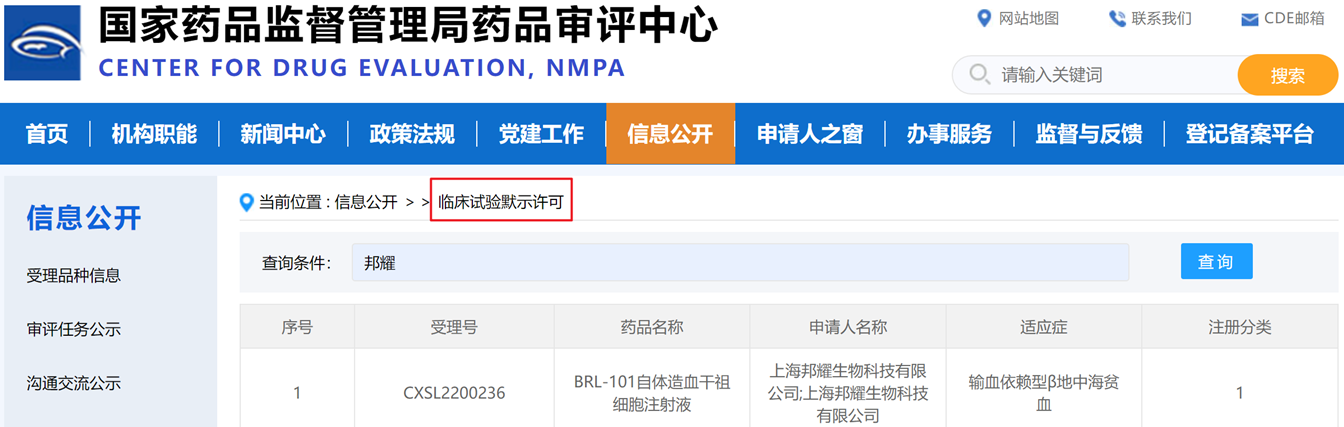This screenshot has height=427, width=1344.
Task: Select 沟通交流公示 in the sidebar
Action: pyautogui.click(x=73, y=384)
